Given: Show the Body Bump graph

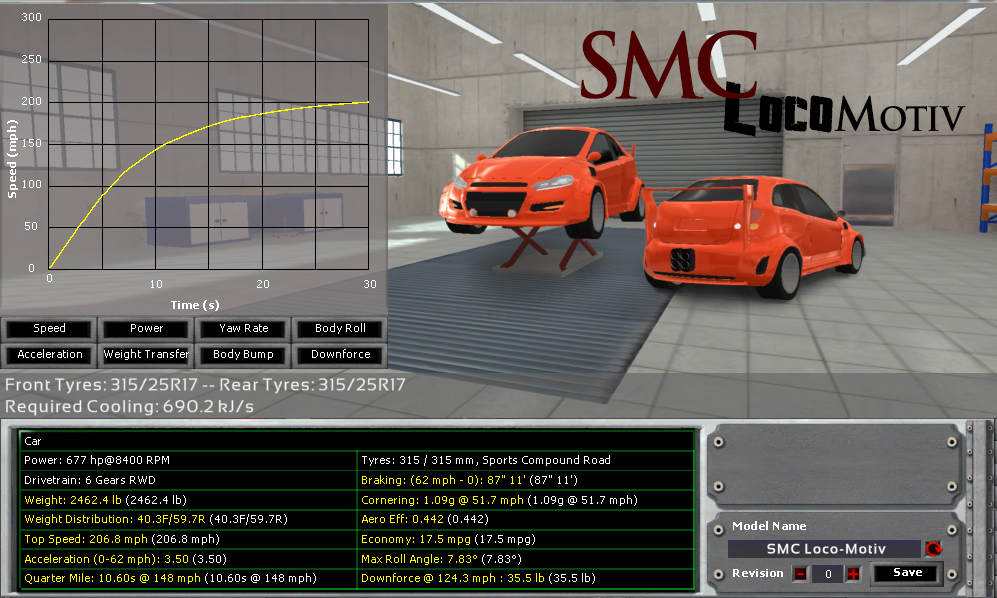Looking at the screenshot, I should tap(243, 354).
